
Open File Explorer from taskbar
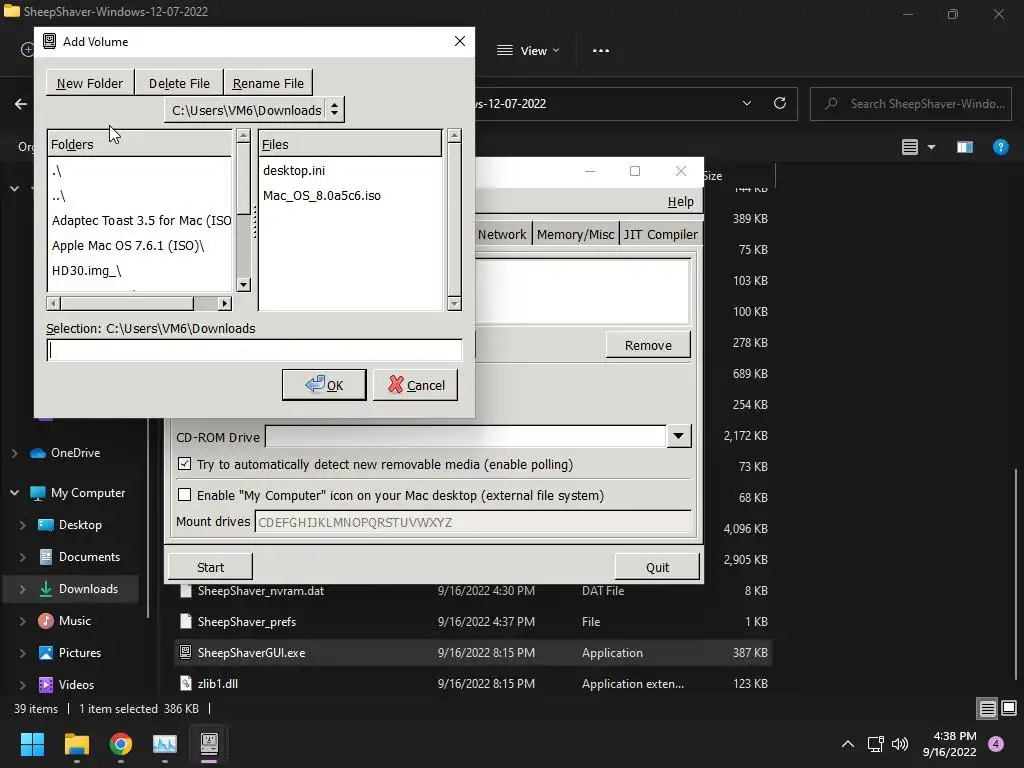[x=76, y=744]
